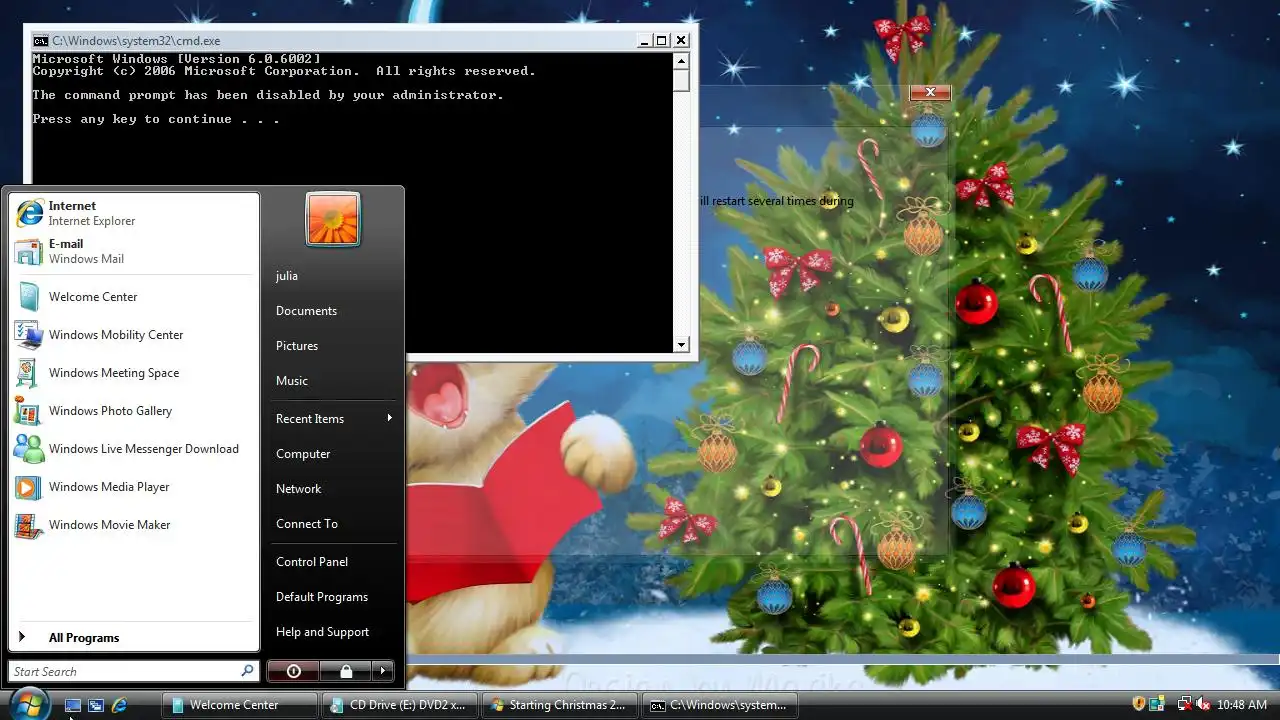The height and width of the screenshot is (720, 1280).
Task: Switch to CD Drive (E:) taskbar button
Action: click(400, 705)
